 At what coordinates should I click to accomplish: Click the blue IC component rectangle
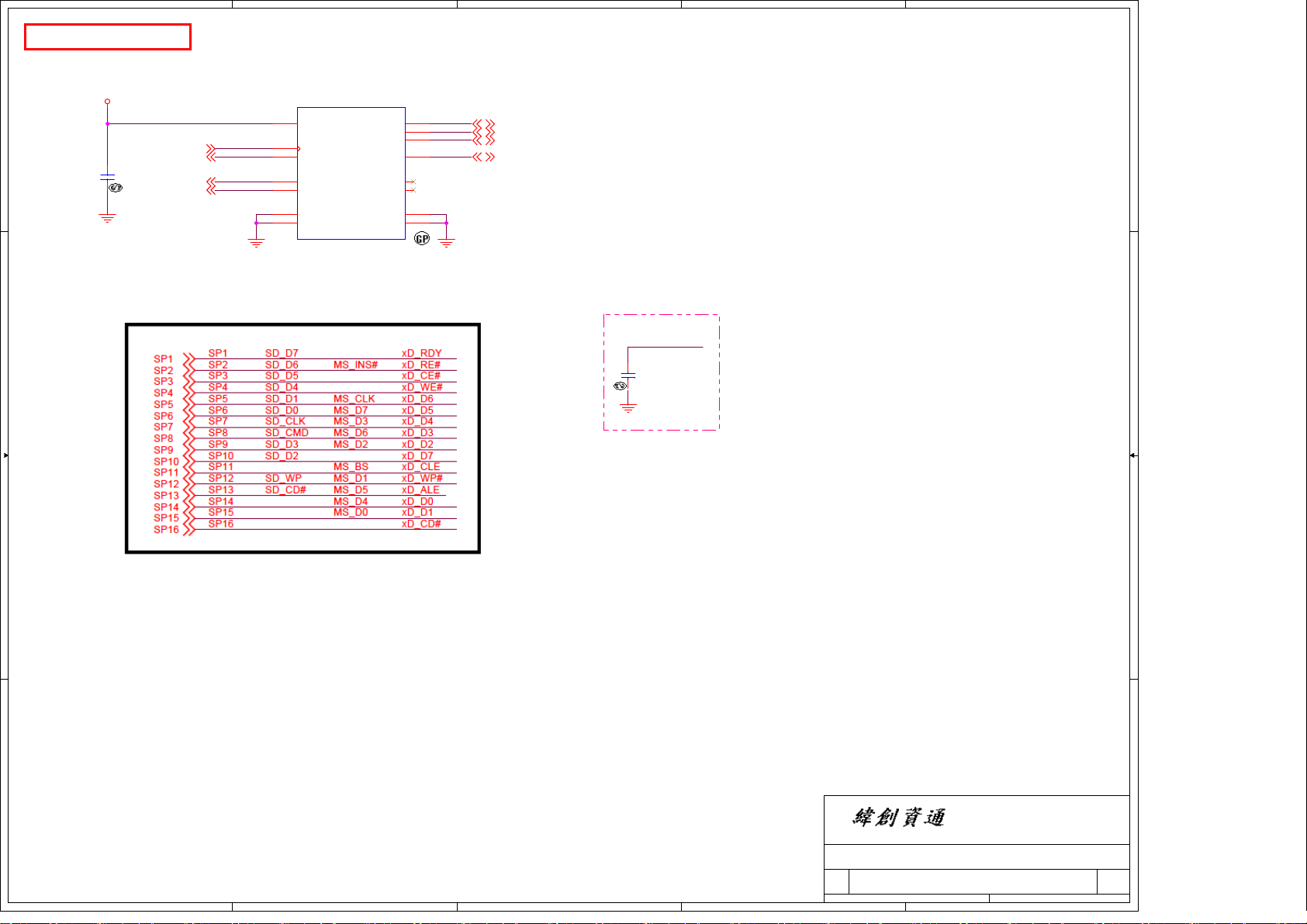[x=351, y=173]
